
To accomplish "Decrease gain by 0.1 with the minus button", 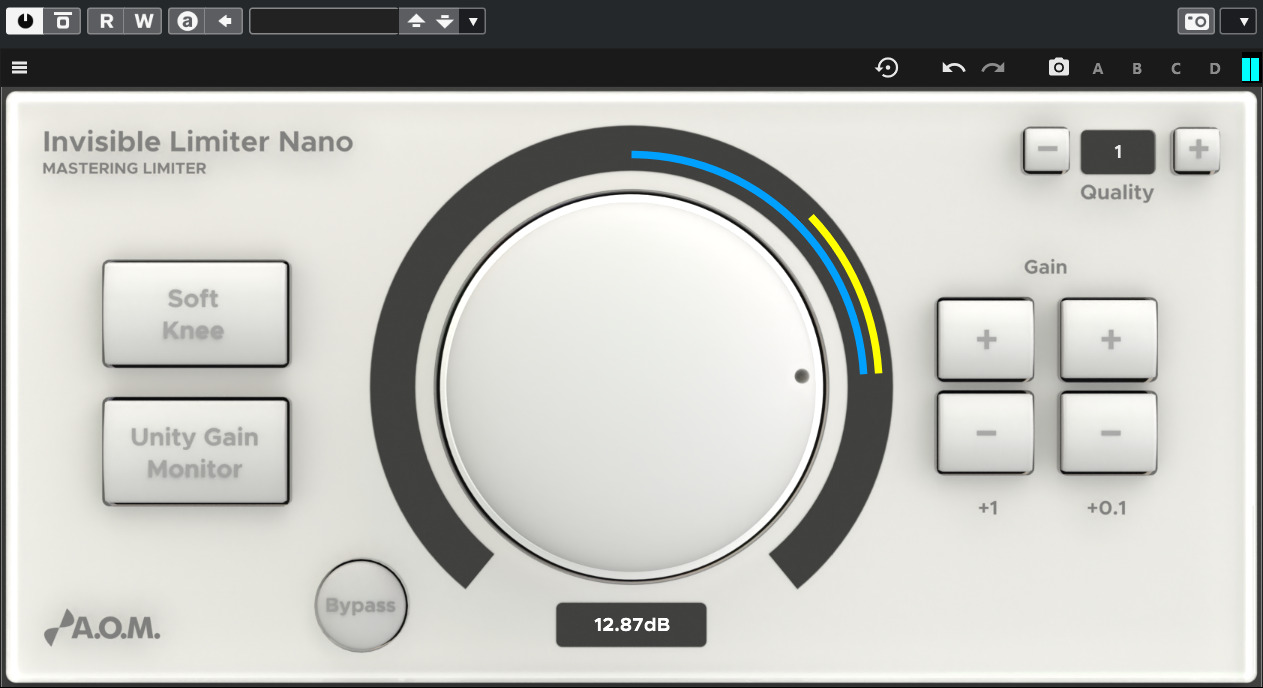I will 1109,433.
